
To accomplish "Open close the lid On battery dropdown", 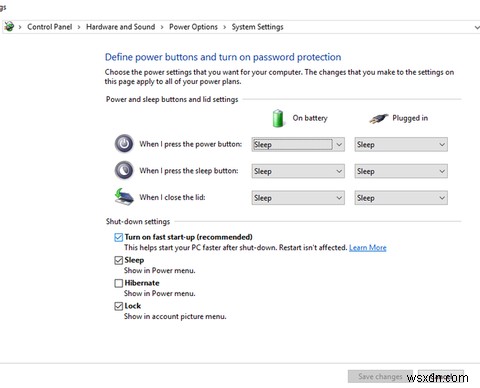I will click(x=298, y=198).
